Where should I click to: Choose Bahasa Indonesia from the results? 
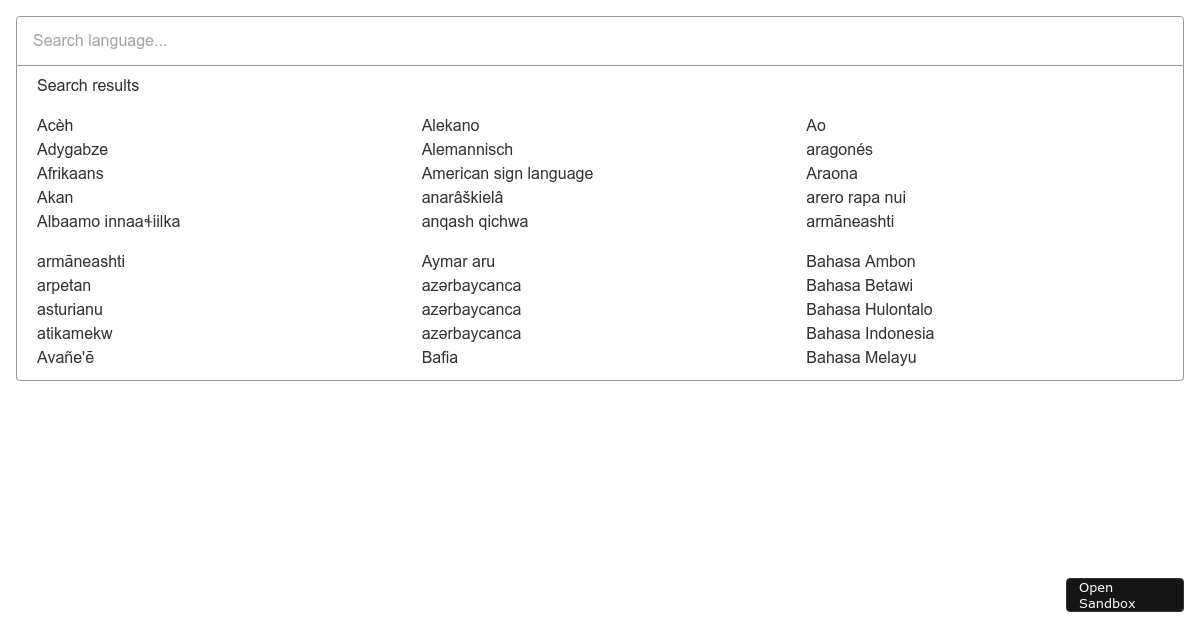click(870, 333)
